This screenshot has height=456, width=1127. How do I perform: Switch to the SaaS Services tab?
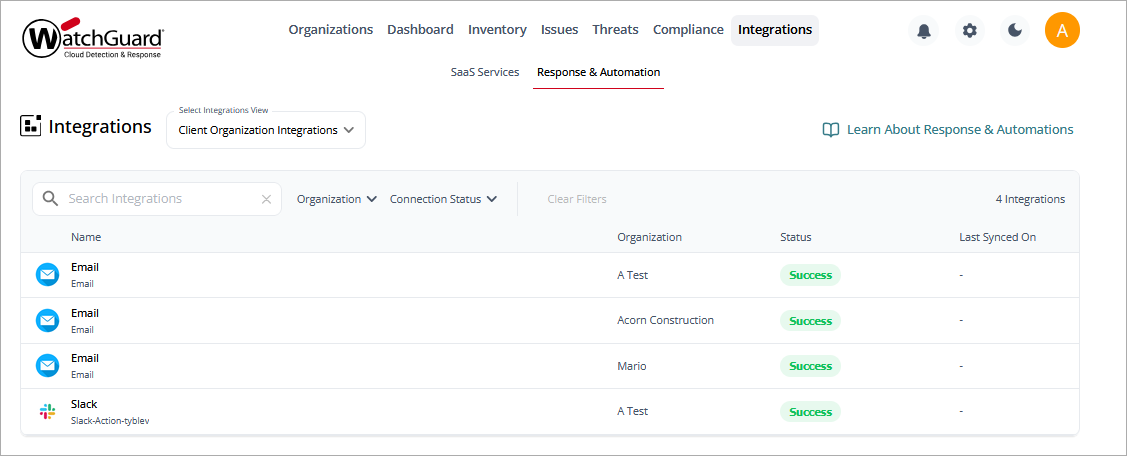click(485, 72)
